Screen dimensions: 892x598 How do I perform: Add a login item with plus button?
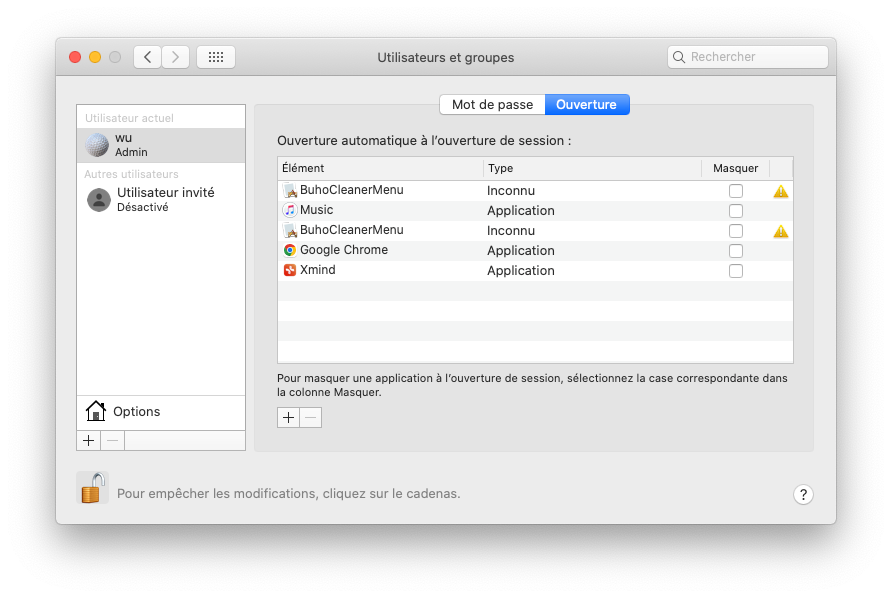288,418
